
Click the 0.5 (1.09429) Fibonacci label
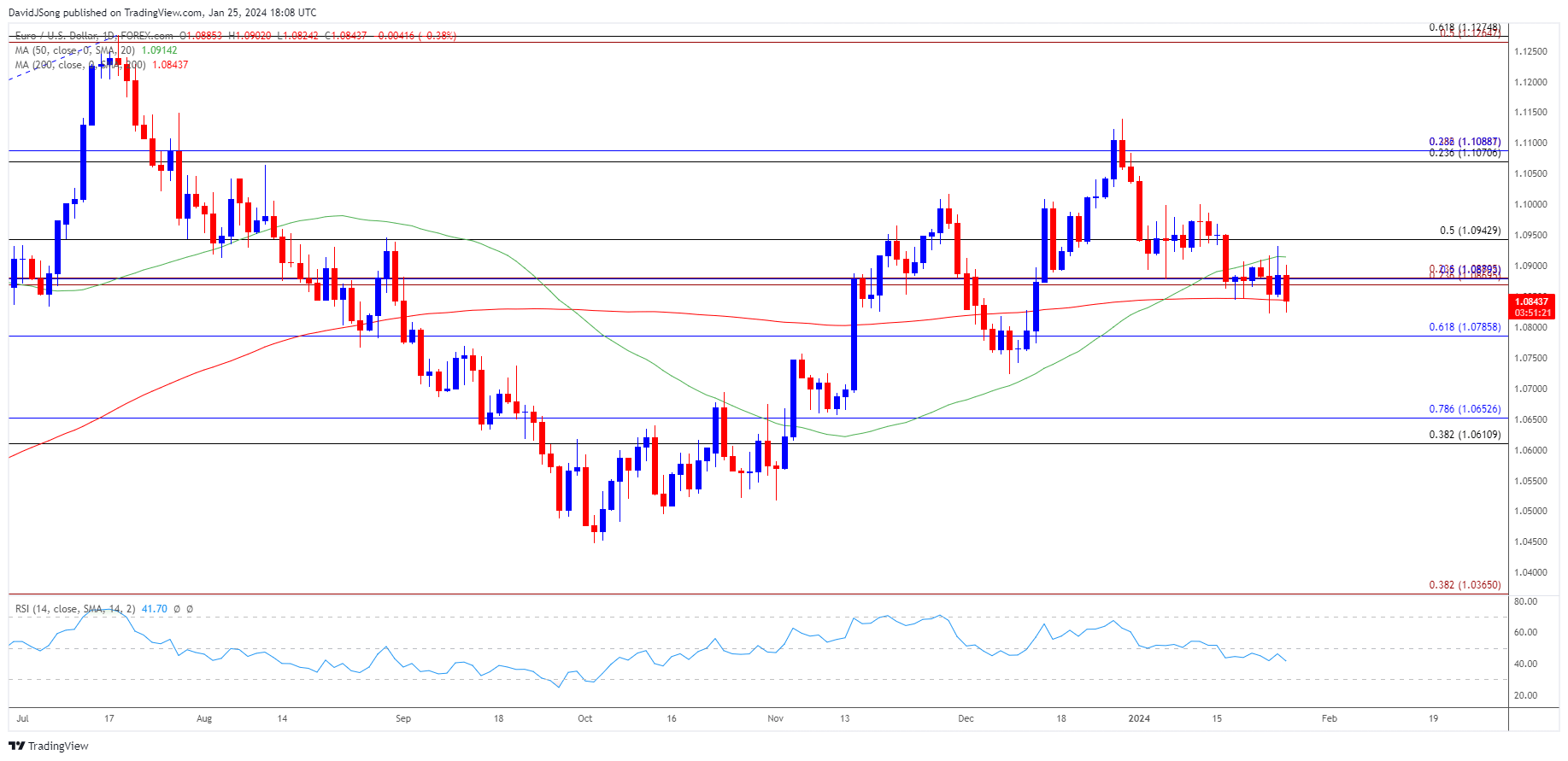coord(1470,231)
